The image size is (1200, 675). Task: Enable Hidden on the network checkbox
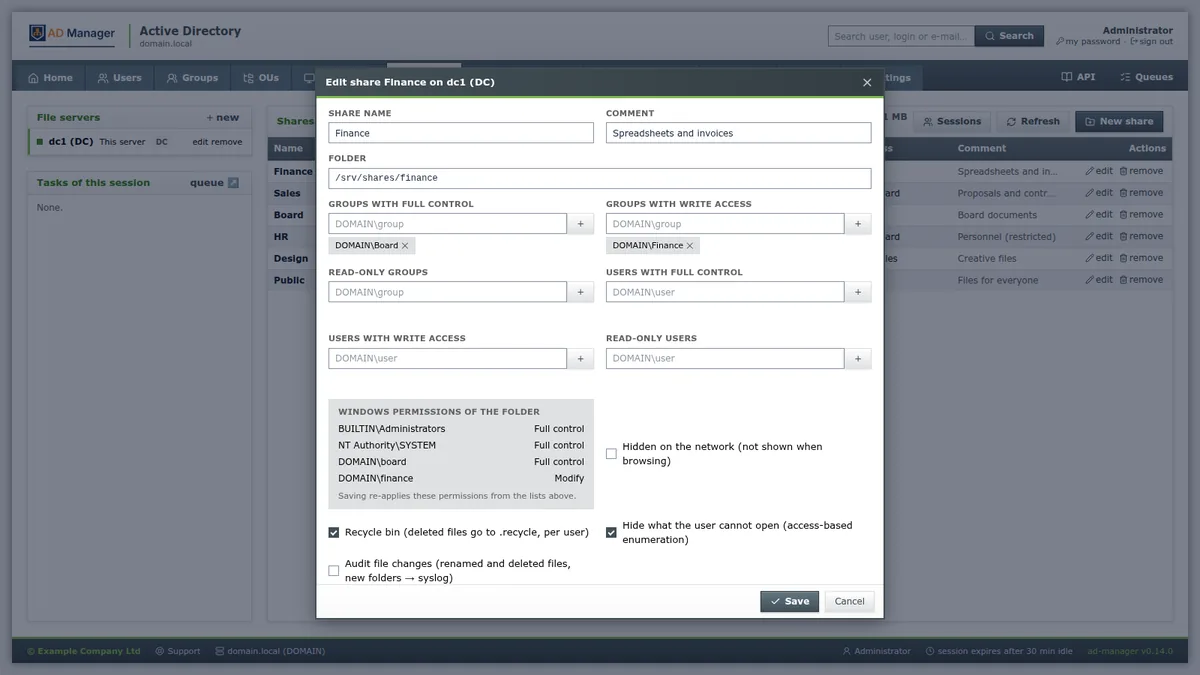click(611, 454)
